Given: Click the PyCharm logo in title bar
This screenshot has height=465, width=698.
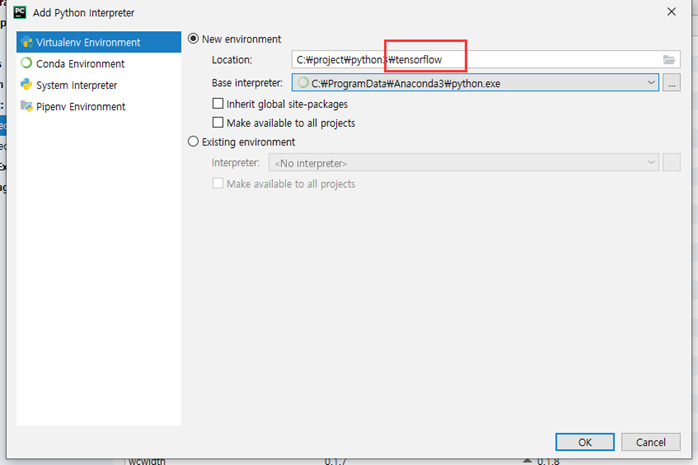Looking at the screenshot, I should pos(20,12).
